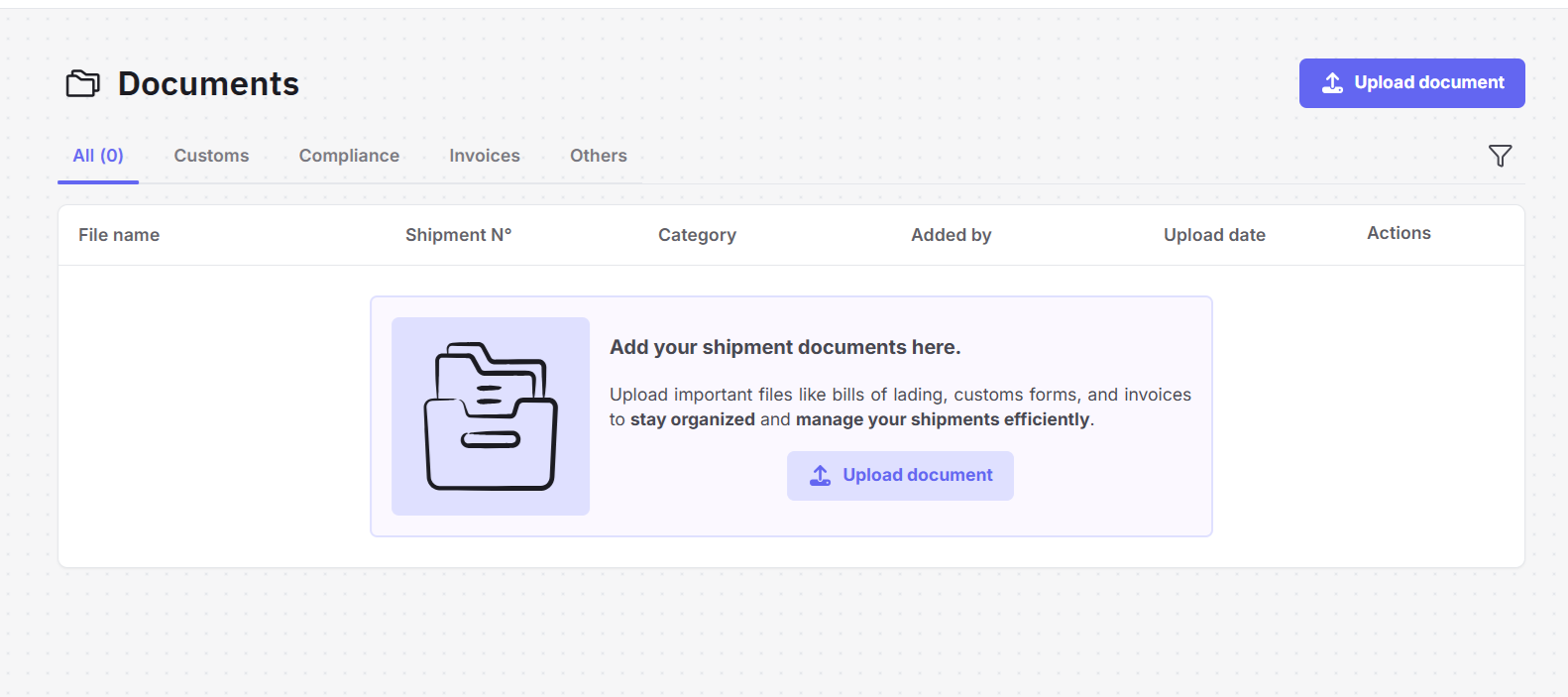
Task: Go to the Invoices tab
Action: pos(485,156)
